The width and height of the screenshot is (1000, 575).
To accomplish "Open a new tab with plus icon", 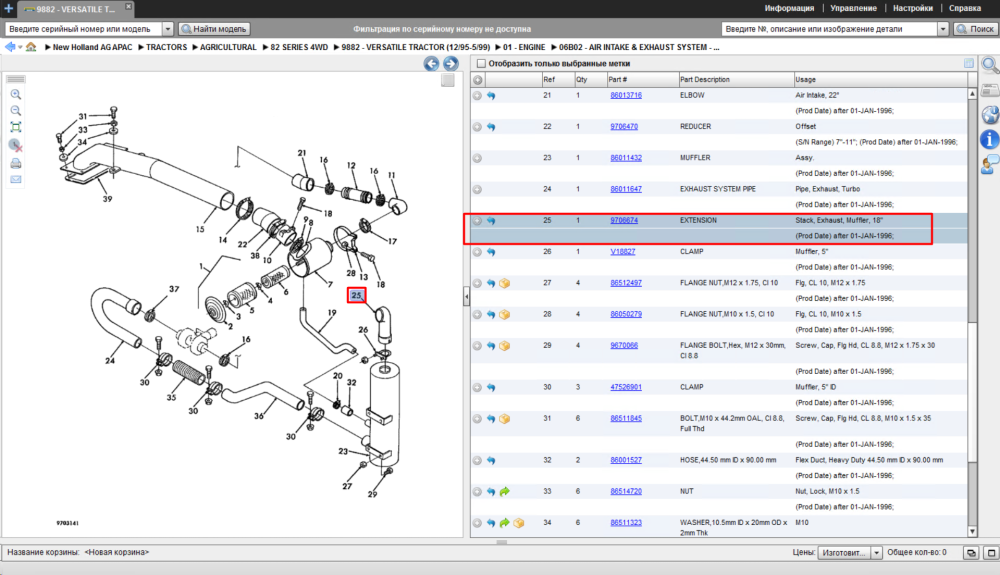I will (x=8, y=8).
